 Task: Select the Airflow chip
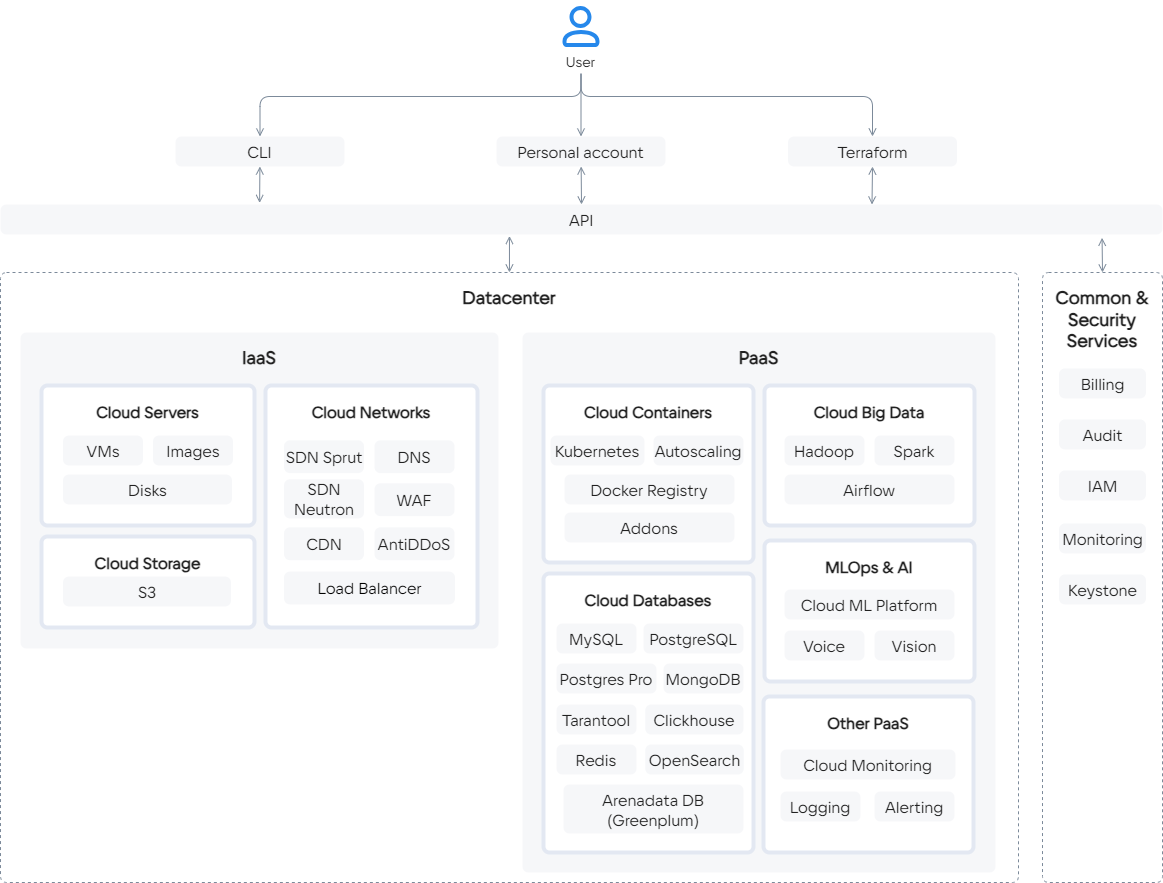pyautogui.click(x=869, y=490)
